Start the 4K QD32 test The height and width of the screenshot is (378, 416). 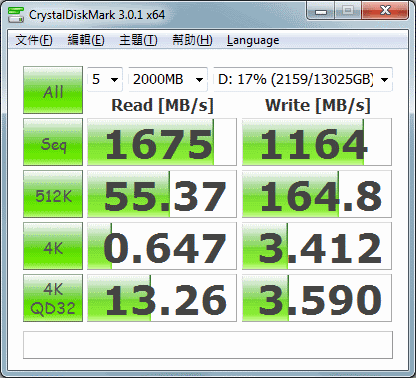tap(53, 298)
